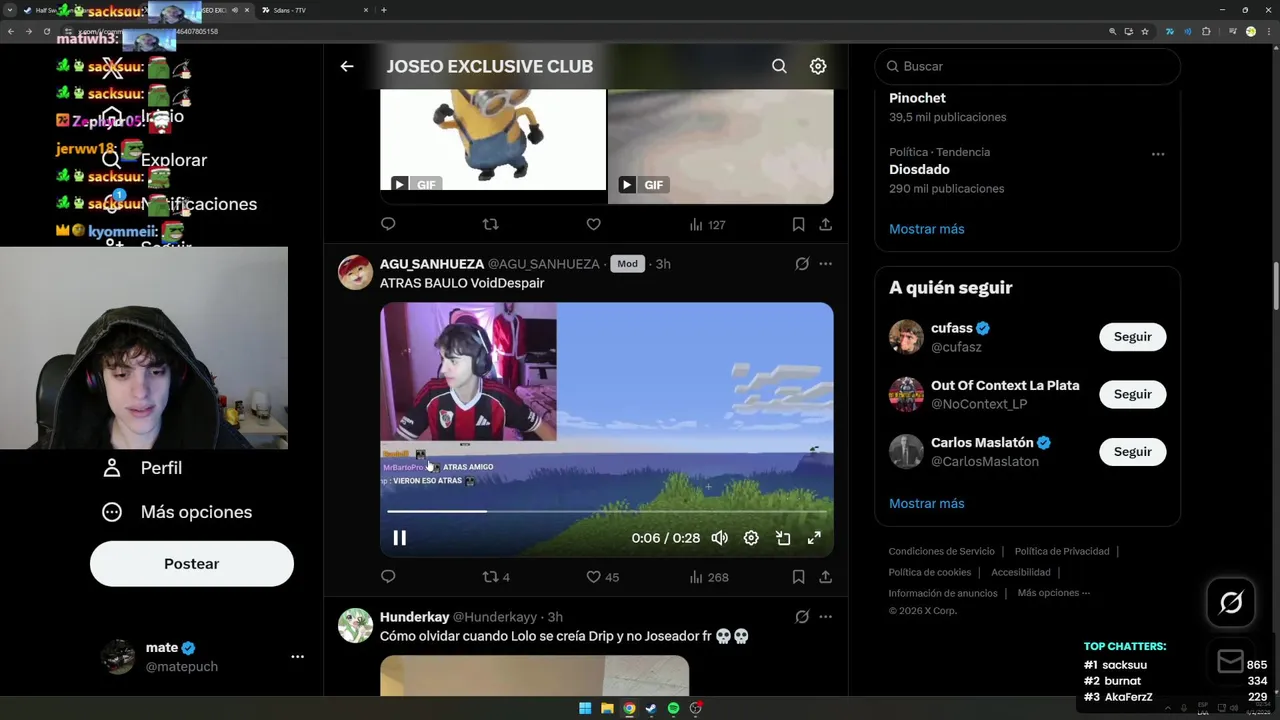The height and width of the screenshot is (720, 1280).
Task: Bookmark AGU_SANHUEZA post
Action: 798,577
